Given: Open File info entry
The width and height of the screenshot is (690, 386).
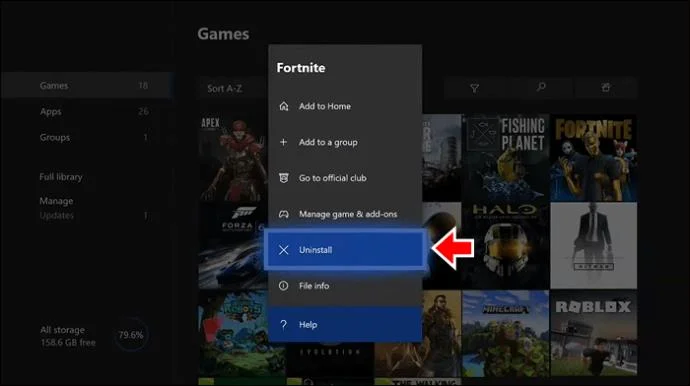Looking at the screenshot, I should click(345, 286).
